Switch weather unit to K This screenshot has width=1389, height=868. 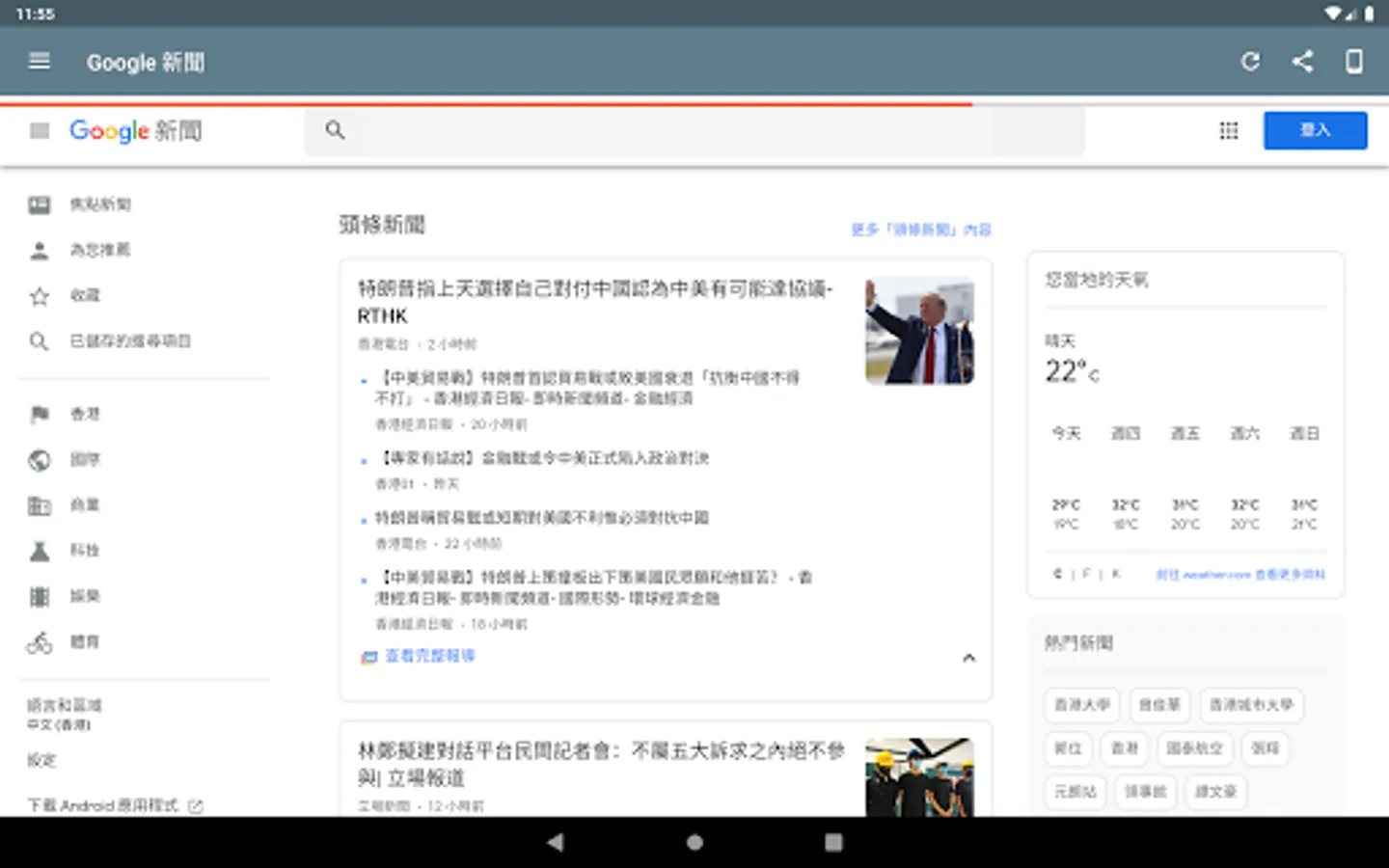(1116, 574)
